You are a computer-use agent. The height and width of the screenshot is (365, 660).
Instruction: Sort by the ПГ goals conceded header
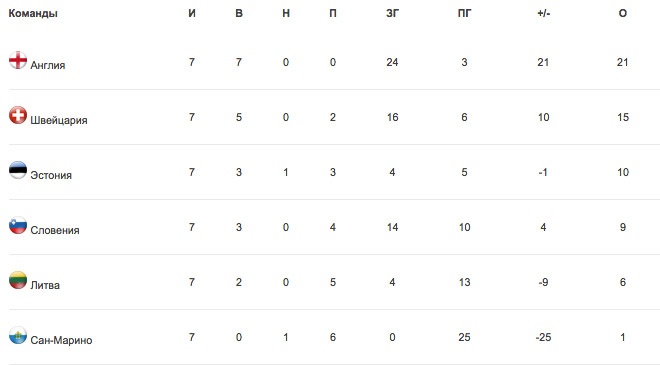(464, 13)
